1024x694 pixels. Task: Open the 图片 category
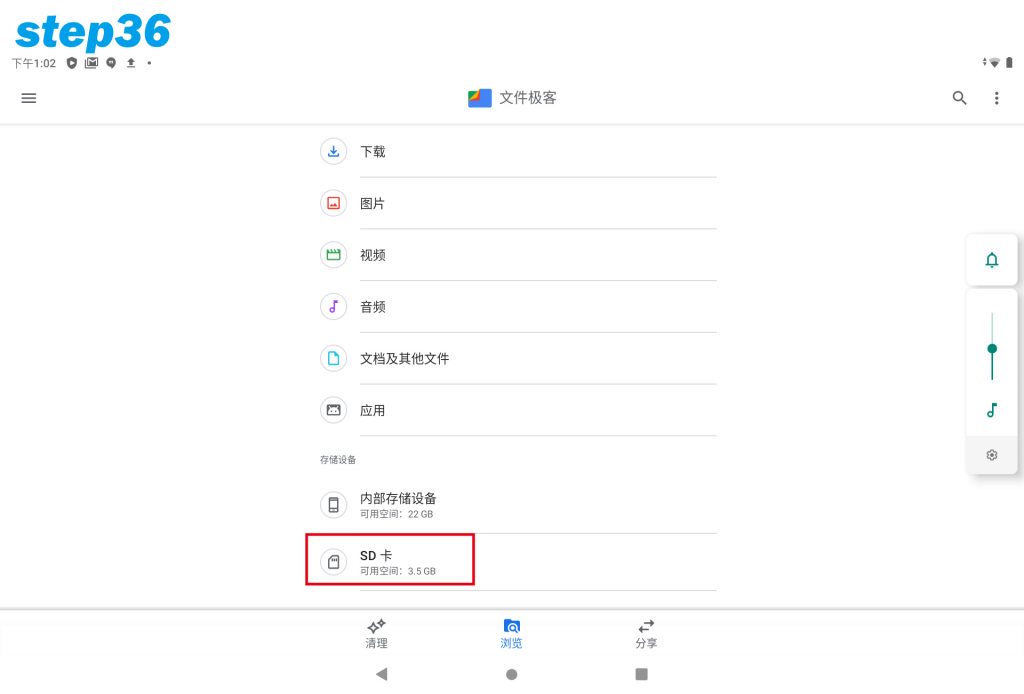(518, 203)
